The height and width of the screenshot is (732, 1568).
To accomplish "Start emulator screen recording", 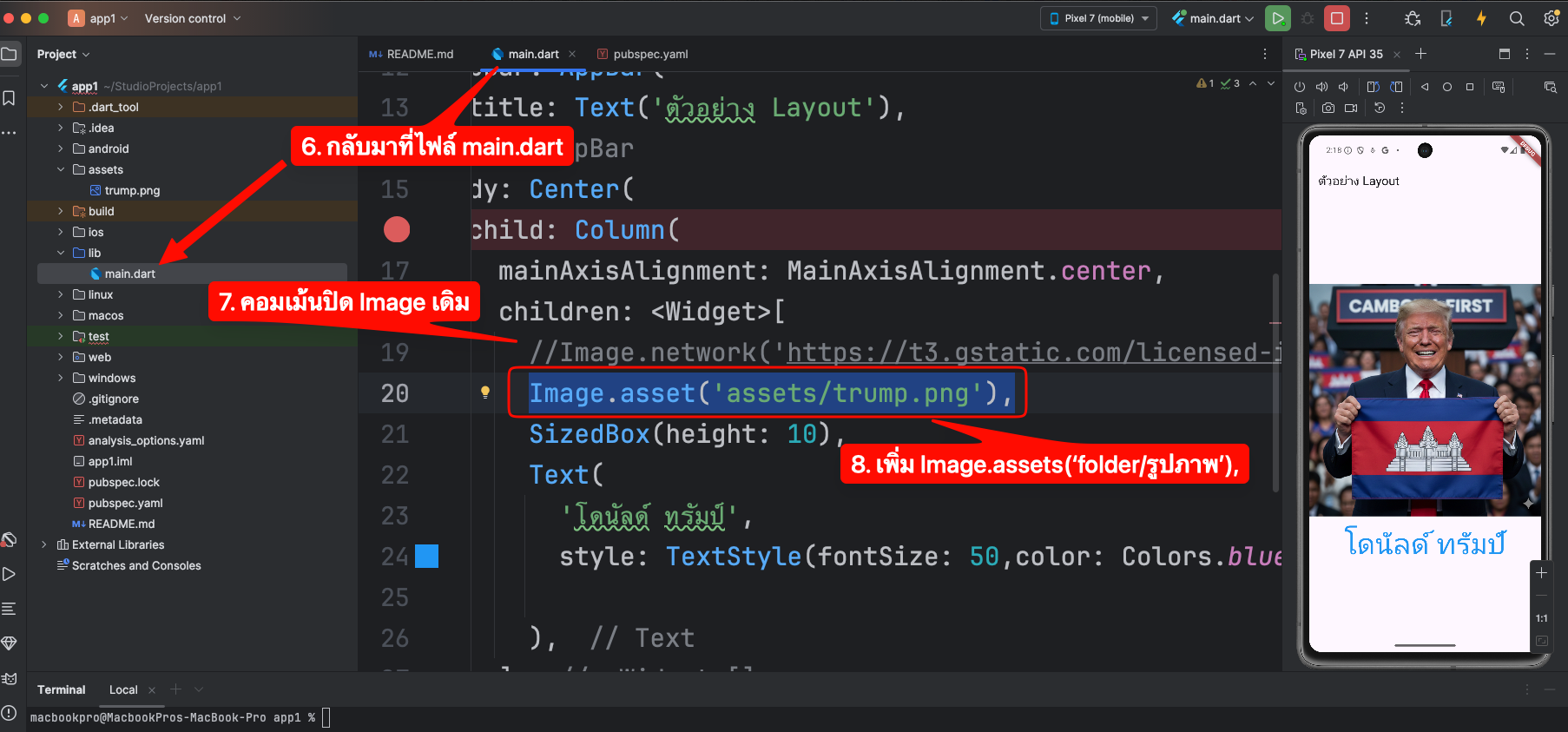I will click(x=1351, y=109).
